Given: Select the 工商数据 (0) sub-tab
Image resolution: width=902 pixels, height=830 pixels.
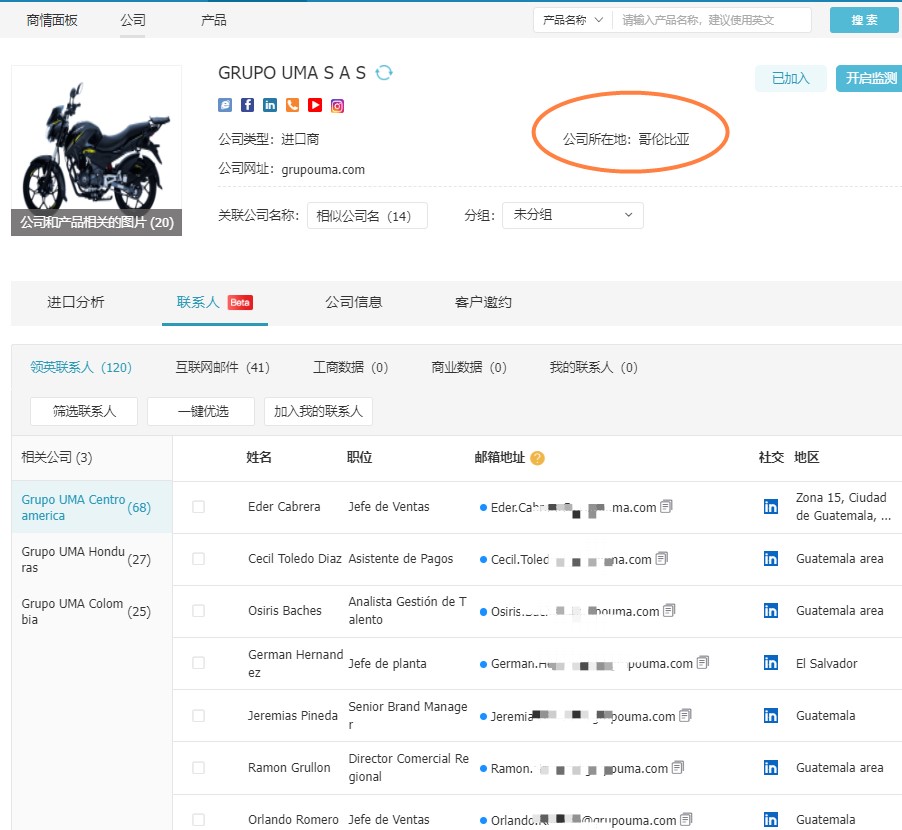Looking at the screenshot, I should click(x=350, y=367).
